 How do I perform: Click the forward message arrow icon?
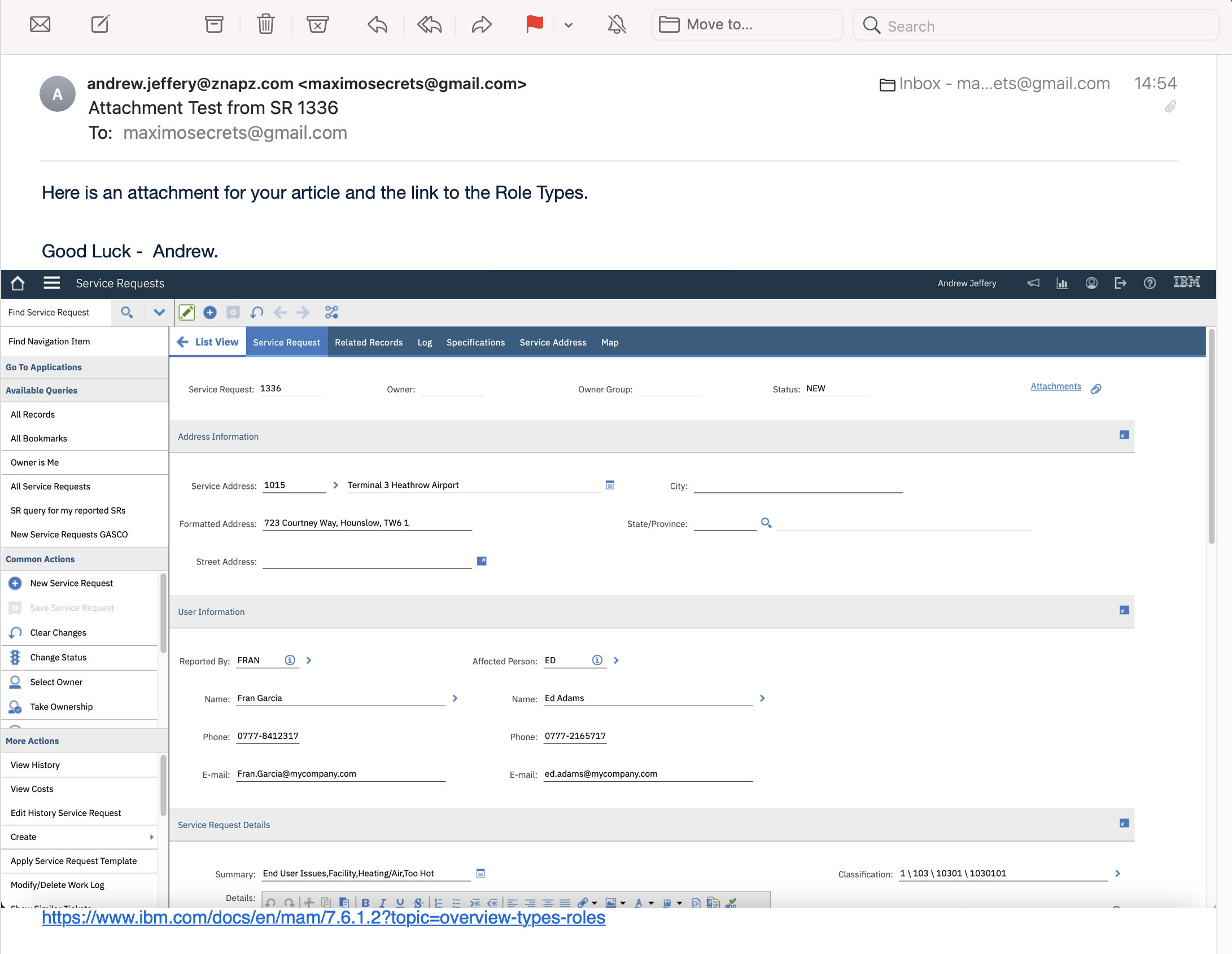point(481,24)
